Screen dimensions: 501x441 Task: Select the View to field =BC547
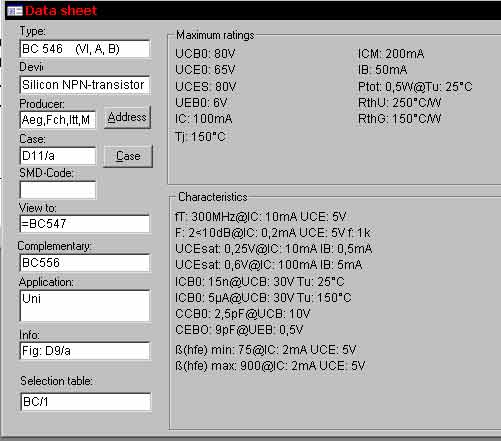coord(85,224)
